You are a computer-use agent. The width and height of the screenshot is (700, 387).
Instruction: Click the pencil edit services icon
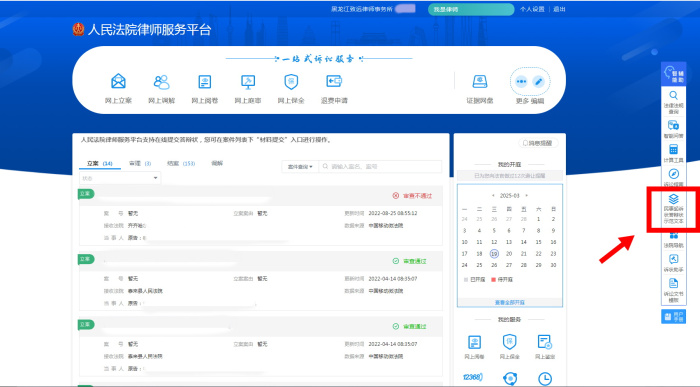click(539, 82)
